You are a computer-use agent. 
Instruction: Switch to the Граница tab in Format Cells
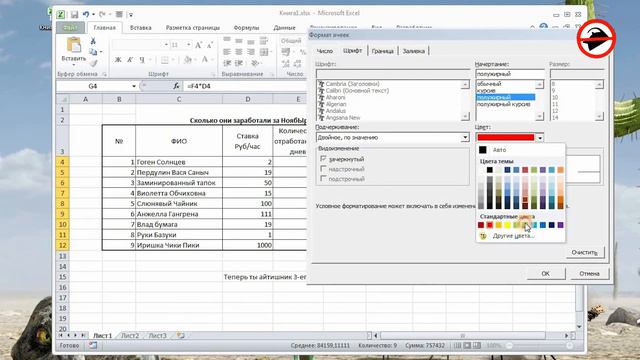click(382, 51)
